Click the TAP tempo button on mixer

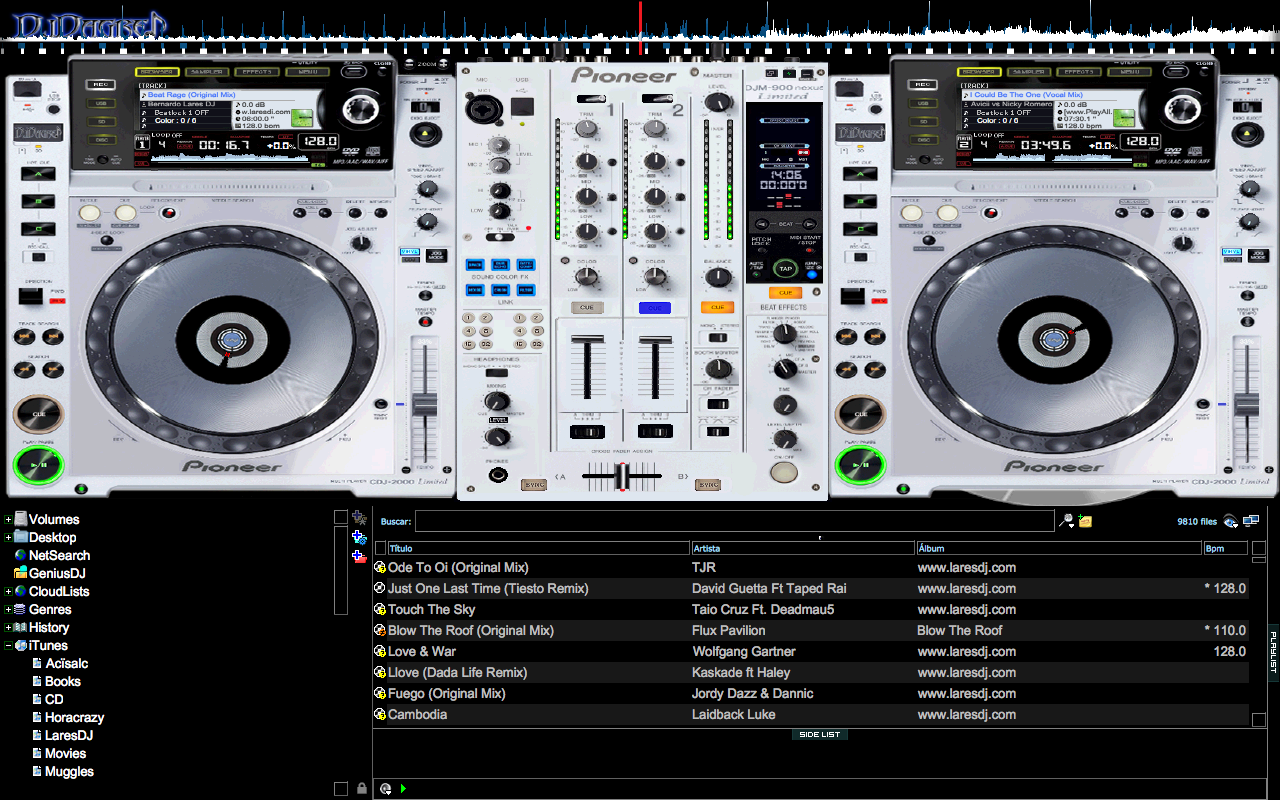[x=786, y=268]
